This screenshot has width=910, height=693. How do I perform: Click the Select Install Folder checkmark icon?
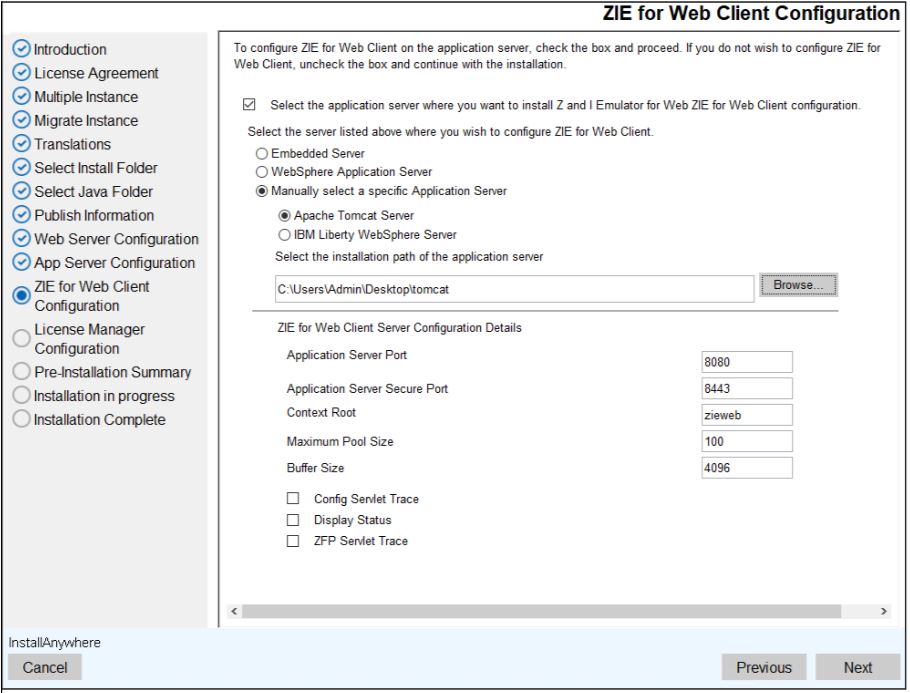(x=21, y=167)
